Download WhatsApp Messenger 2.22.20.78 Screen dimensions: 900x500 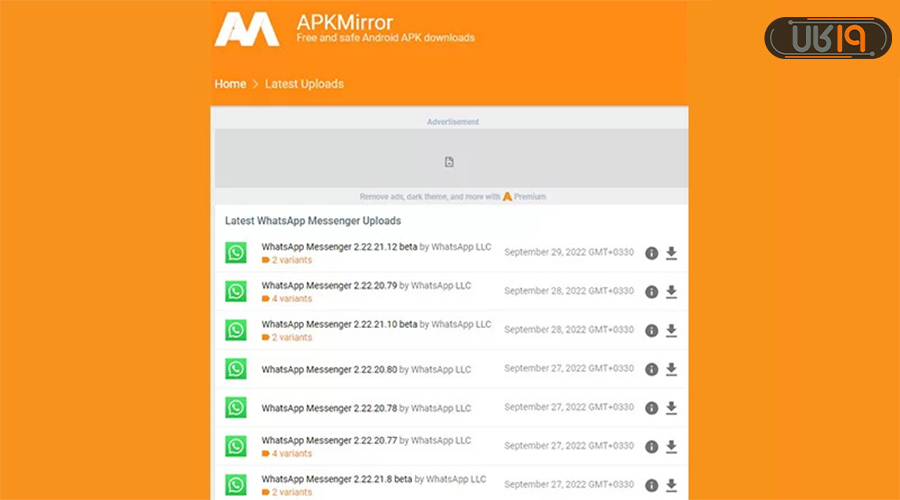pos(671,408)
